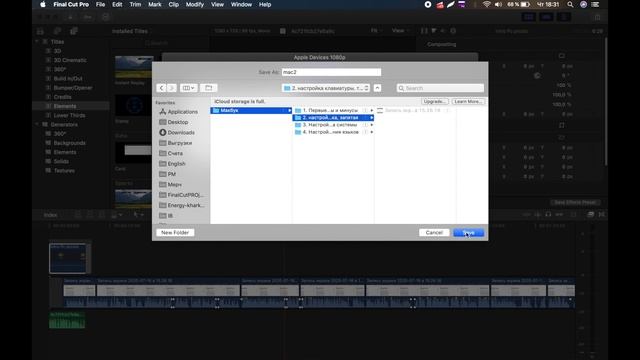Go back in the save dialog

pyautogui.click(x=161, y=88)
